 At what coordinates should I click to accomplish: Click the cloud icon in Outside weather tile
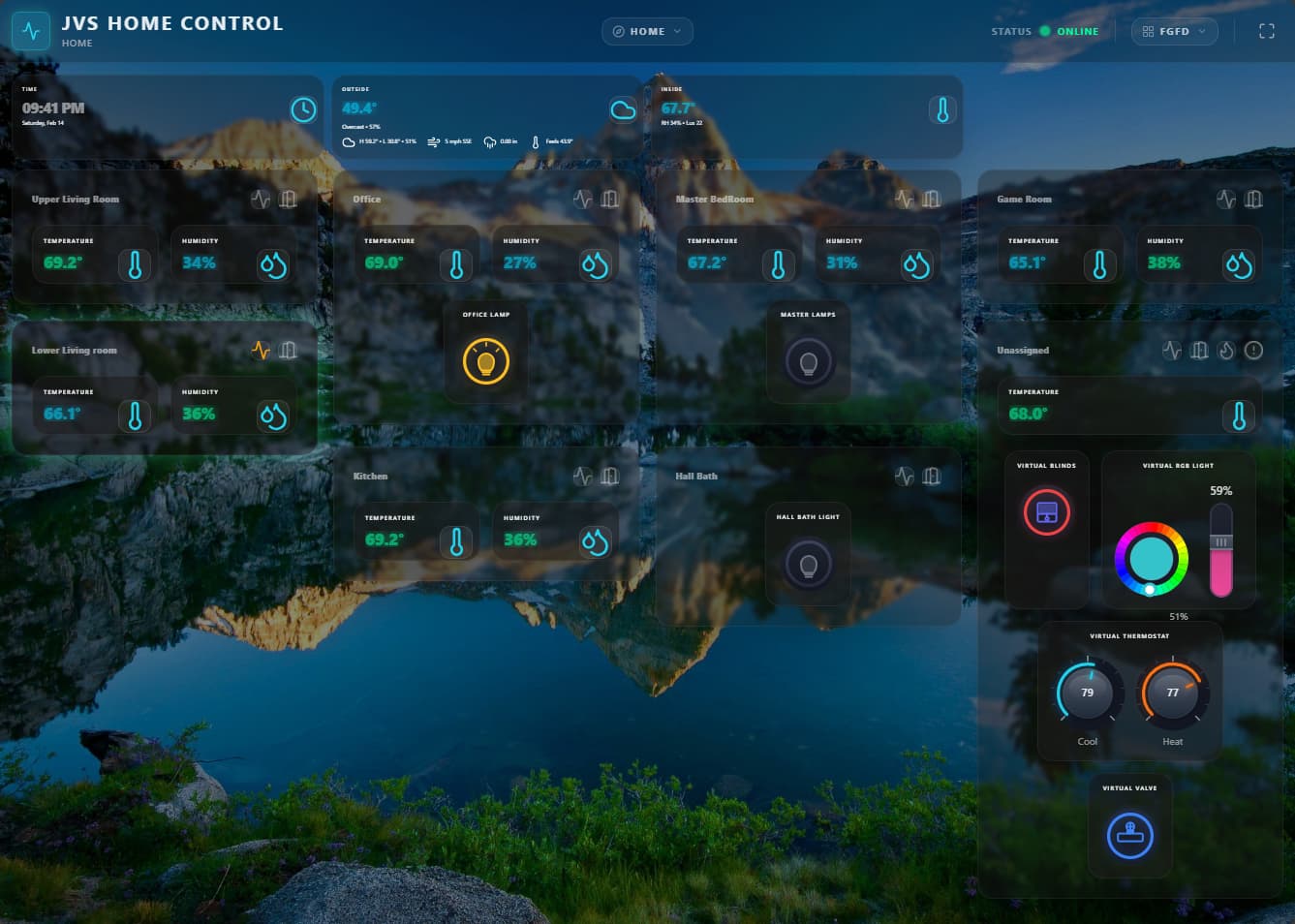coord(623,110)
